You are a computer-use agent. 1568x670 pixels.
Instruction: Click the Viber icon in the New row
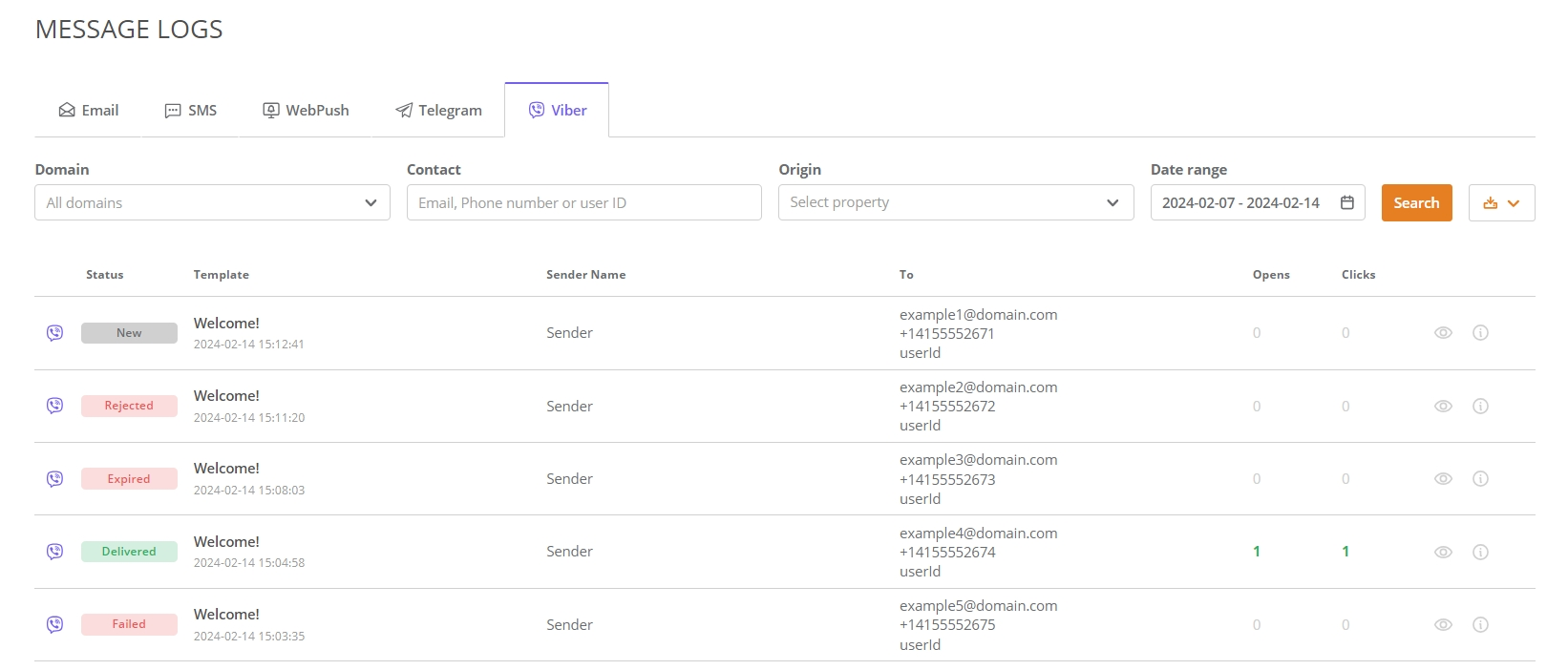[x=55, y=333]
